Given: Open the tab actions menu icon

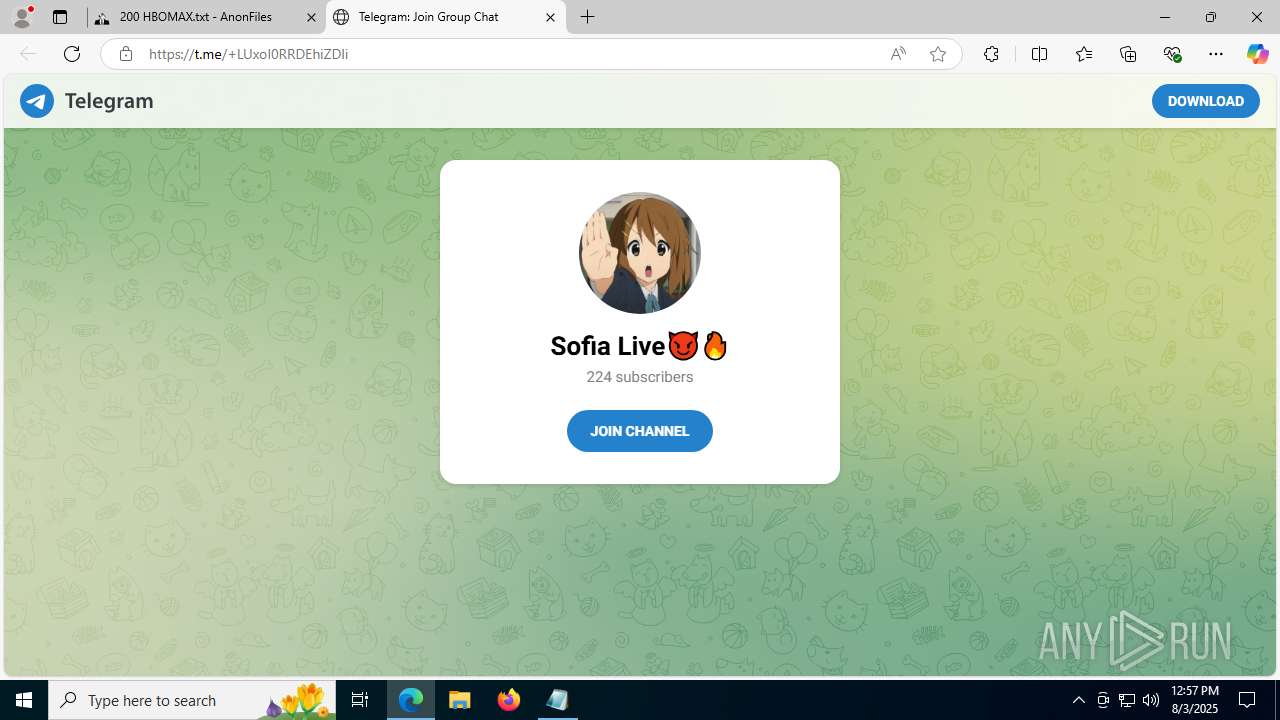Looking at the screenshot, I should (x=60, y=17).
